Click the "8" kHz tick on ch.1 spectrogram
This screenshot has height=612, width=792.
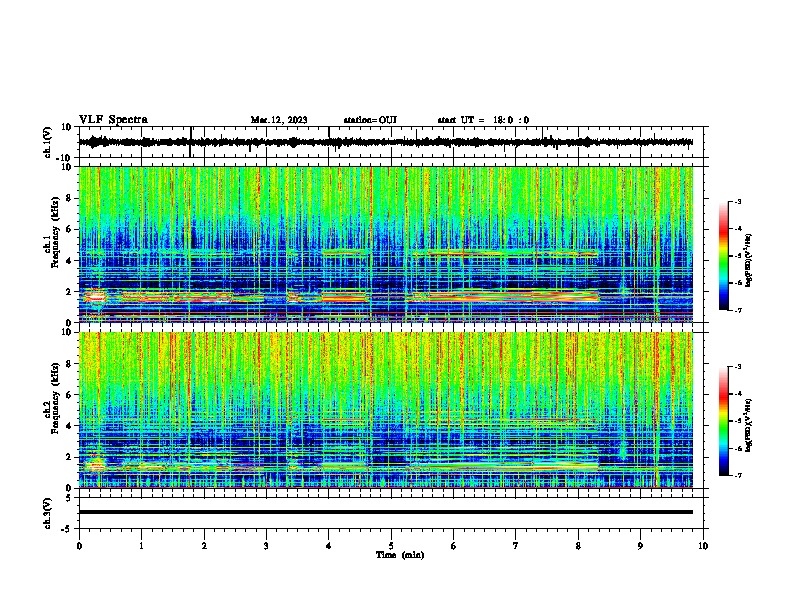click(x=69, y=198)
